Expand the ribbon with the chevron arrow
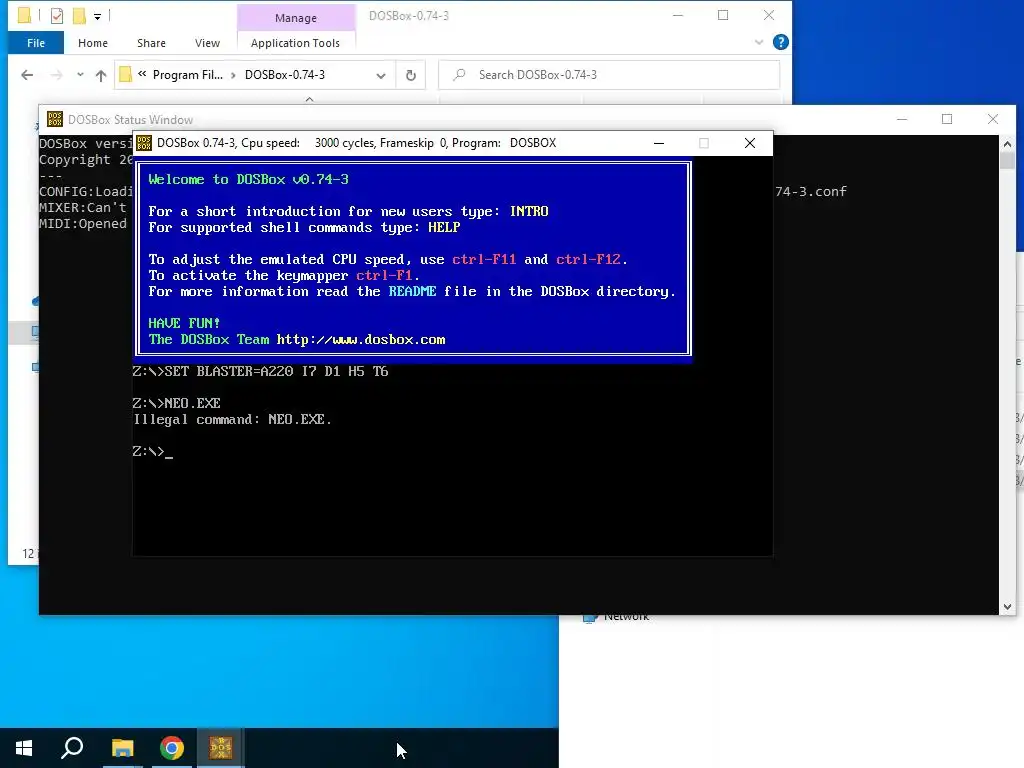This screenshot has width=1024, height=768. pos(759,42)
